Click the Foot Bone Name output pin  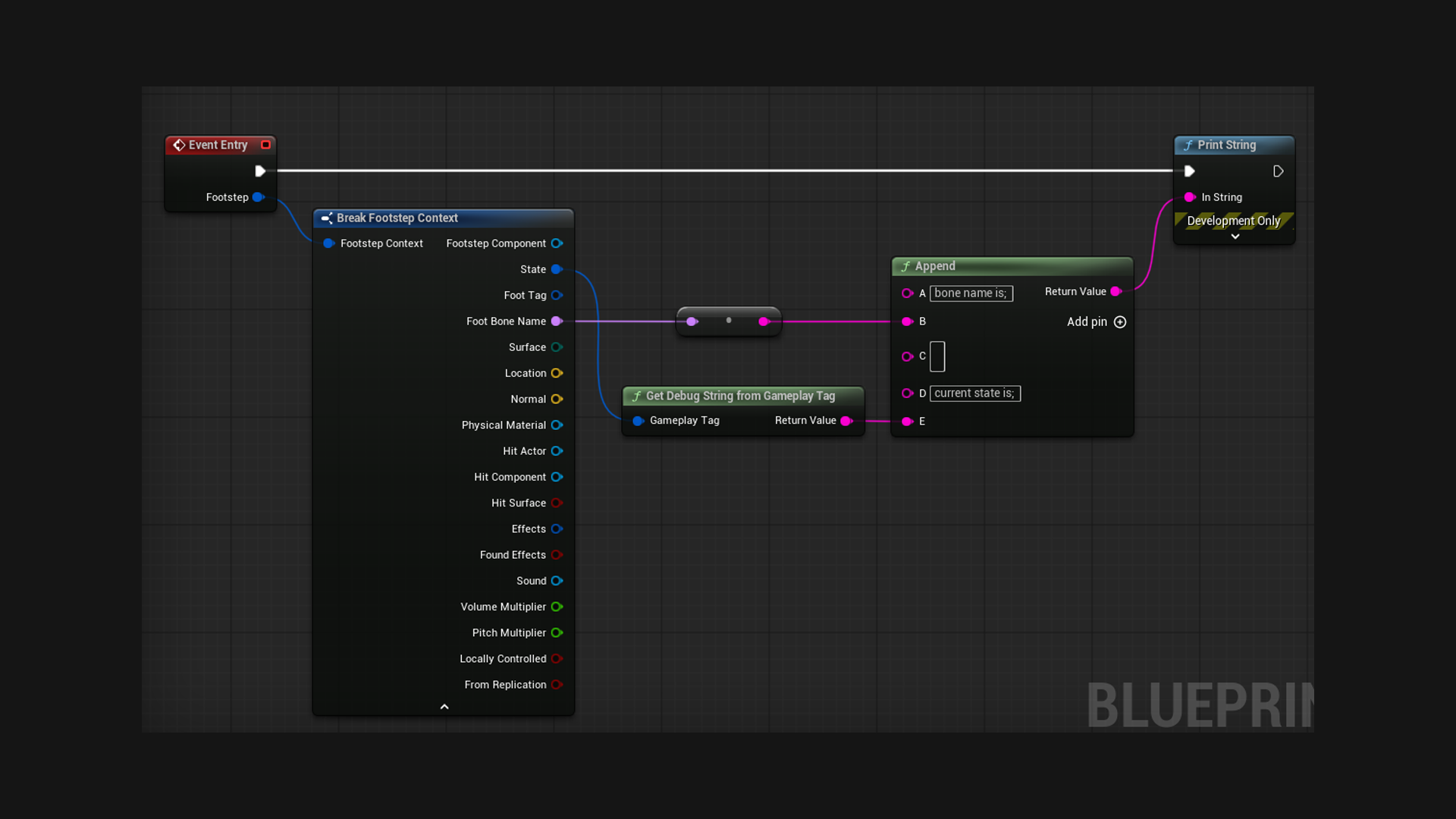point(557,322)
